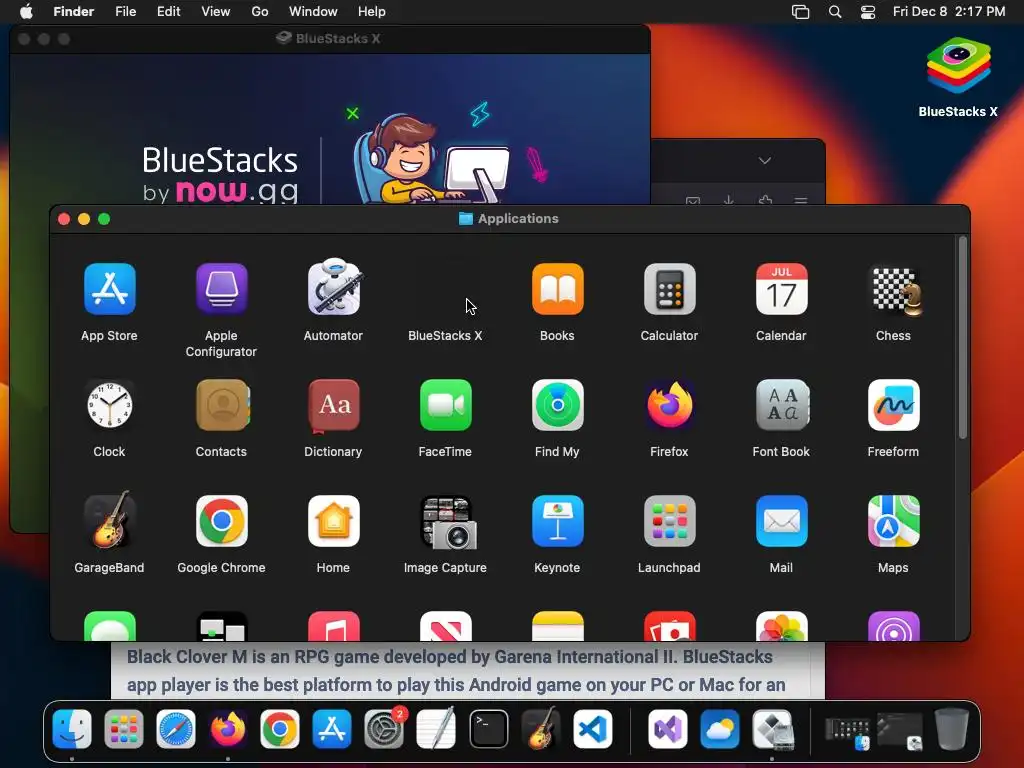This screenshot has width=1024, height=768.
Task: Launch GarageBand from Applications folder
Action: [x=109, y=520]
